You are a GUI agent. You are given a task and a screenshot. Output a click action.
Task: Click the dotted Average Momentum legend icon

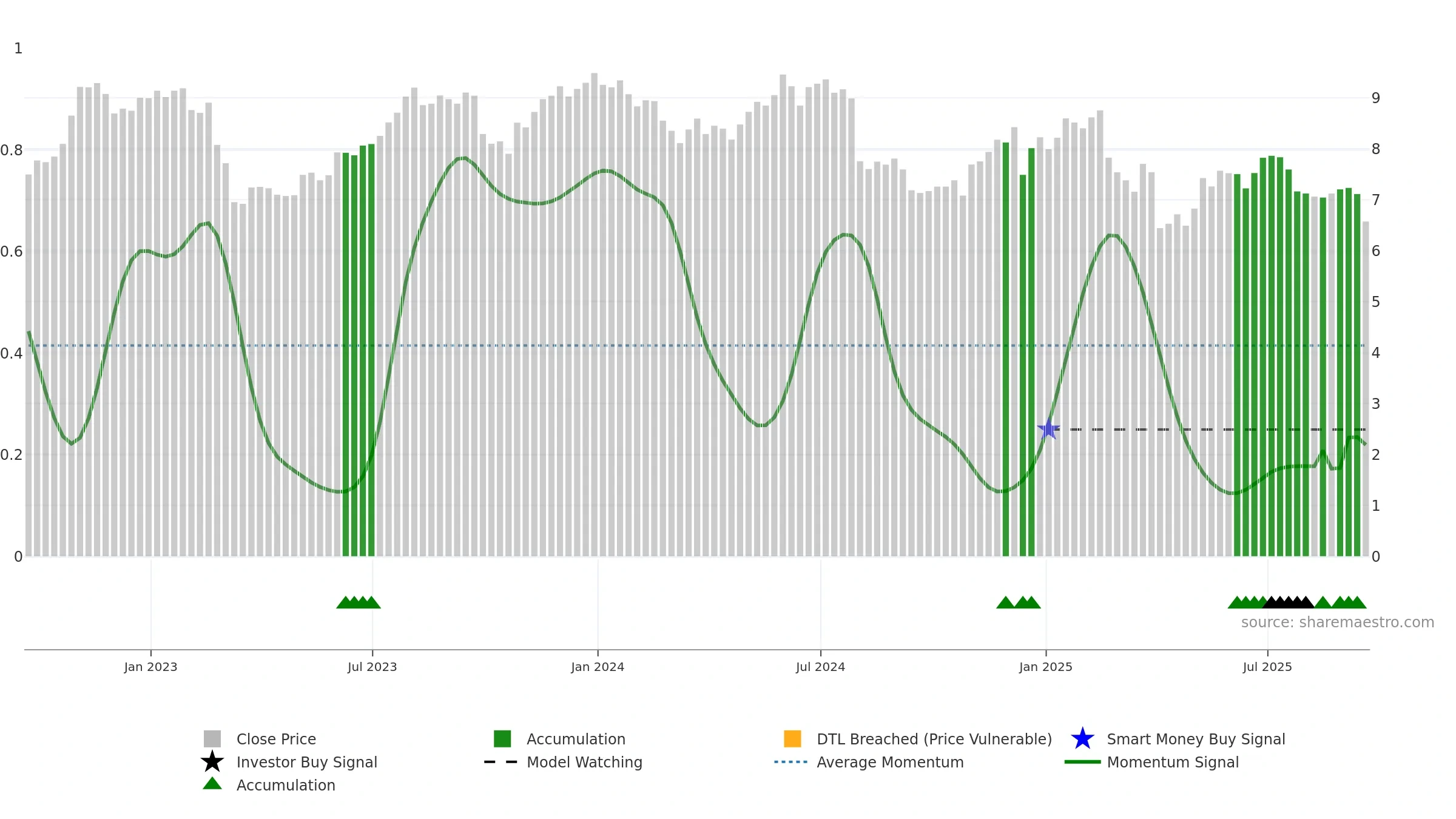(791, 762)
